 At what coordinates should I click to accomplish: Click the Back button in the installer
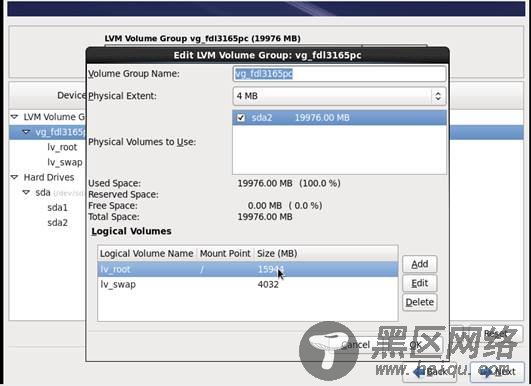[x=430, y=372]
